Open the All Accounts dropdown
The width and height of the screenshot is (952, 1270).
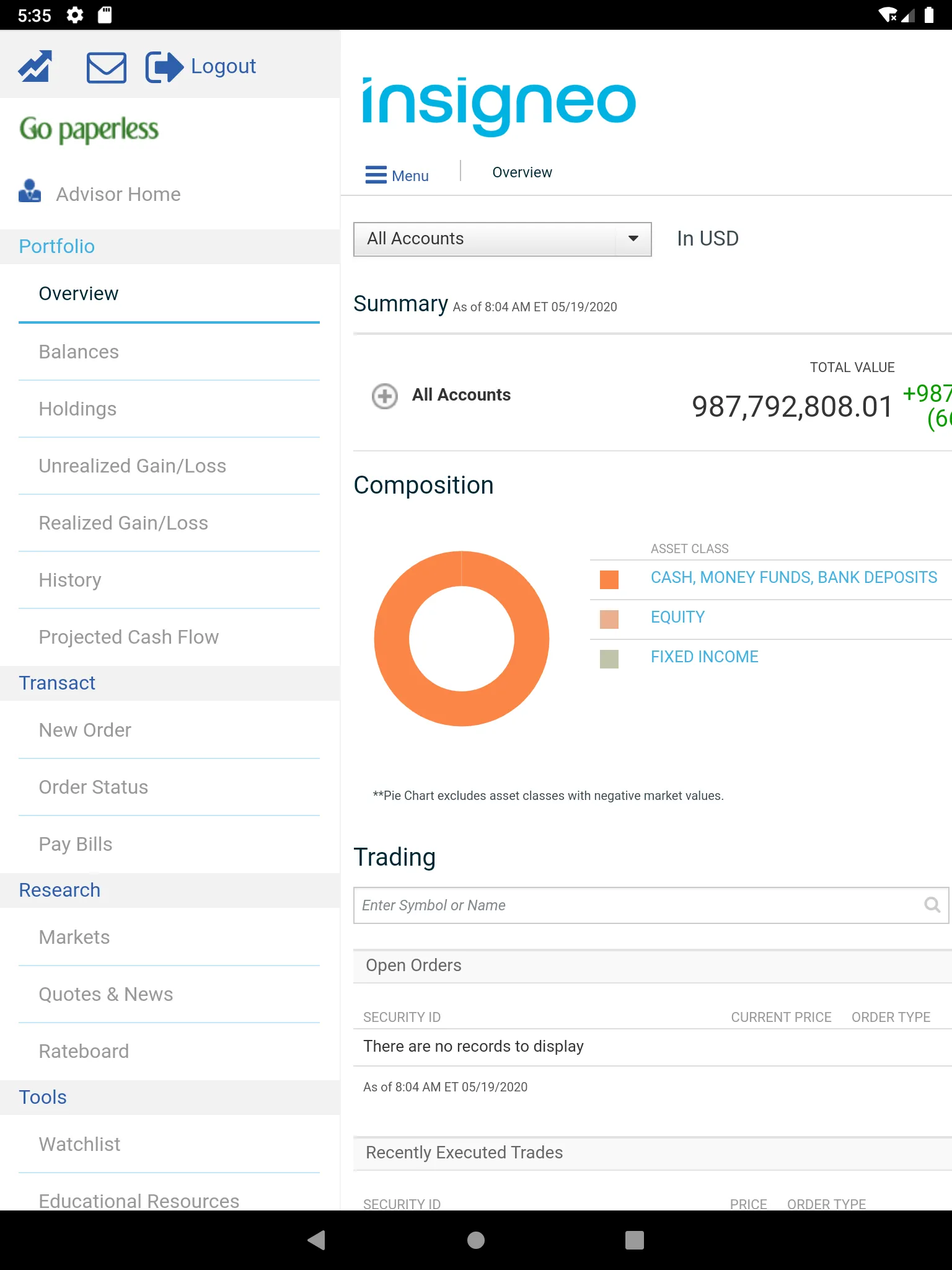(503, 239)
